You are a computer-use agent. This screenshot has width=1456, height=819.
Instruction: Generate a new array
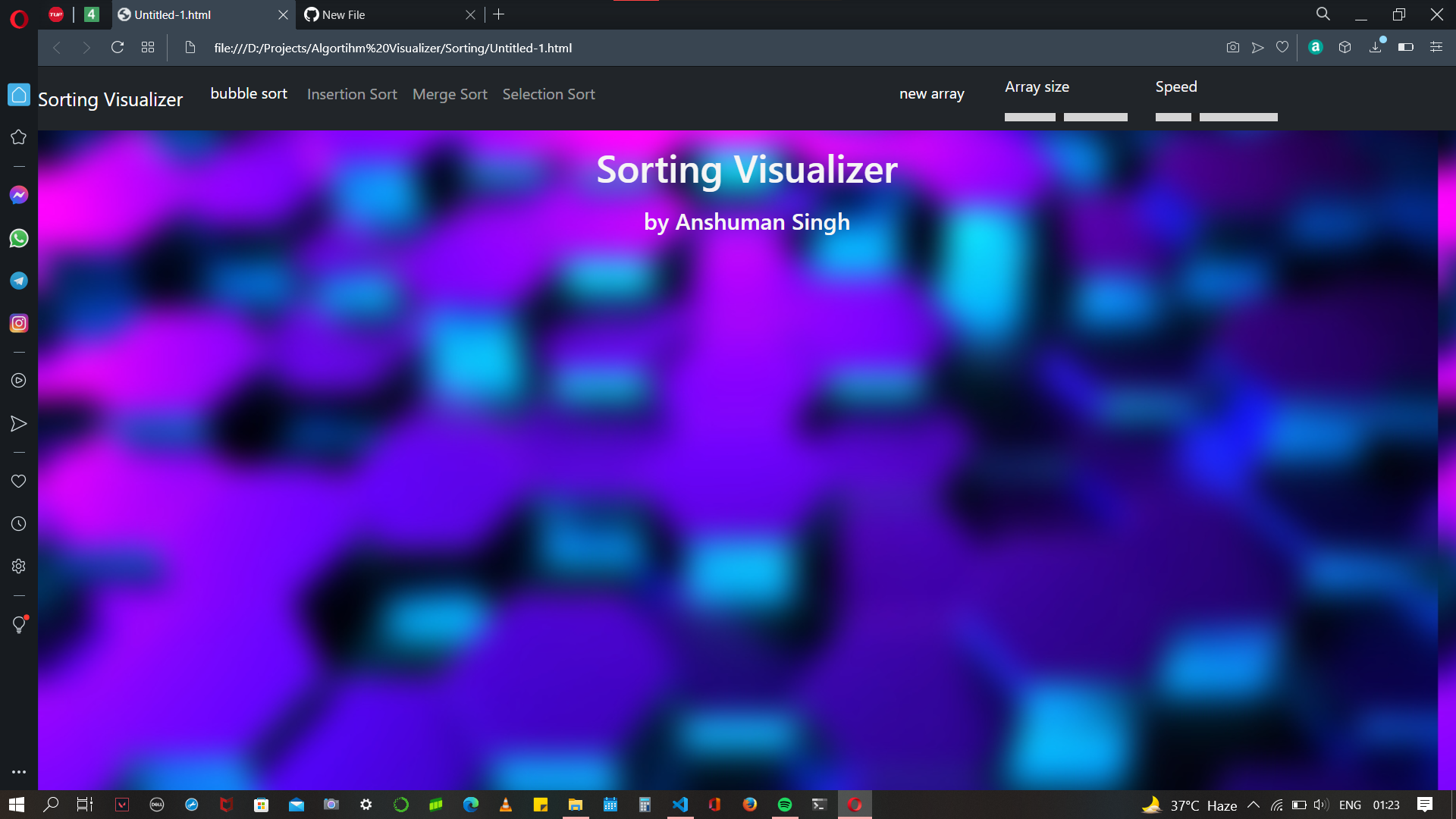[931, 94]
